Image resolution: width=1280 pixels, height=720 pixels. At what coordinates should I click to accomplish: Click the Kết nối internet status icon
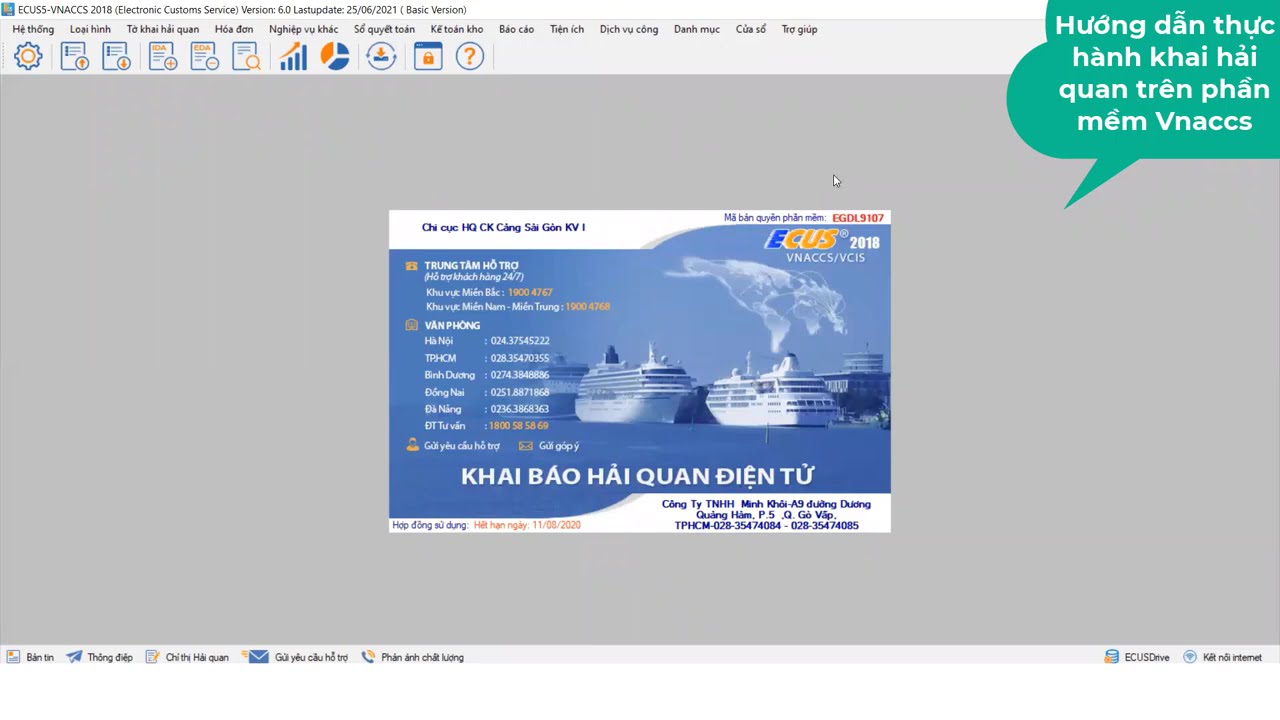click(1190, 657)
